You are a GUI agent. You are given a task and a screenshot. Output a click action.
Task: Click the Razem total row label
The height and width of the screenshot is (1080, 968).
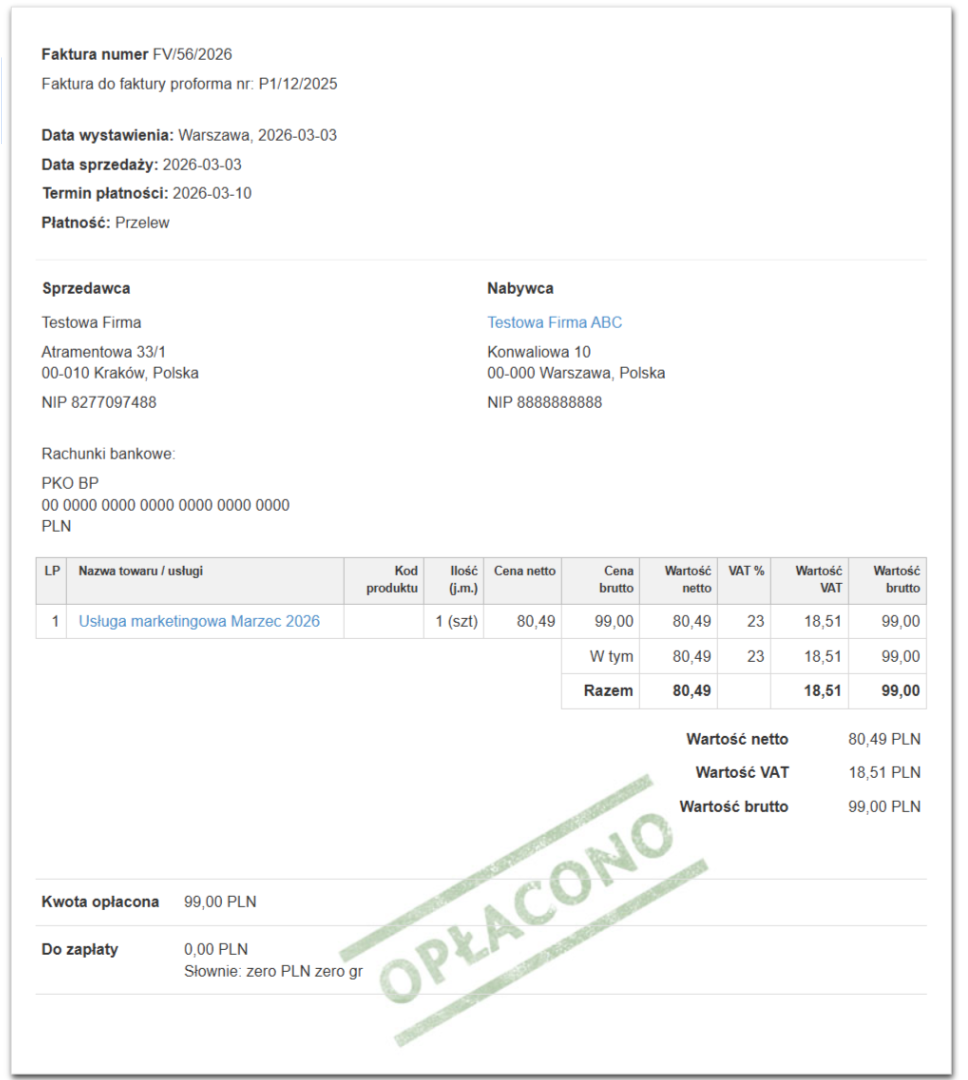point(608,691)
